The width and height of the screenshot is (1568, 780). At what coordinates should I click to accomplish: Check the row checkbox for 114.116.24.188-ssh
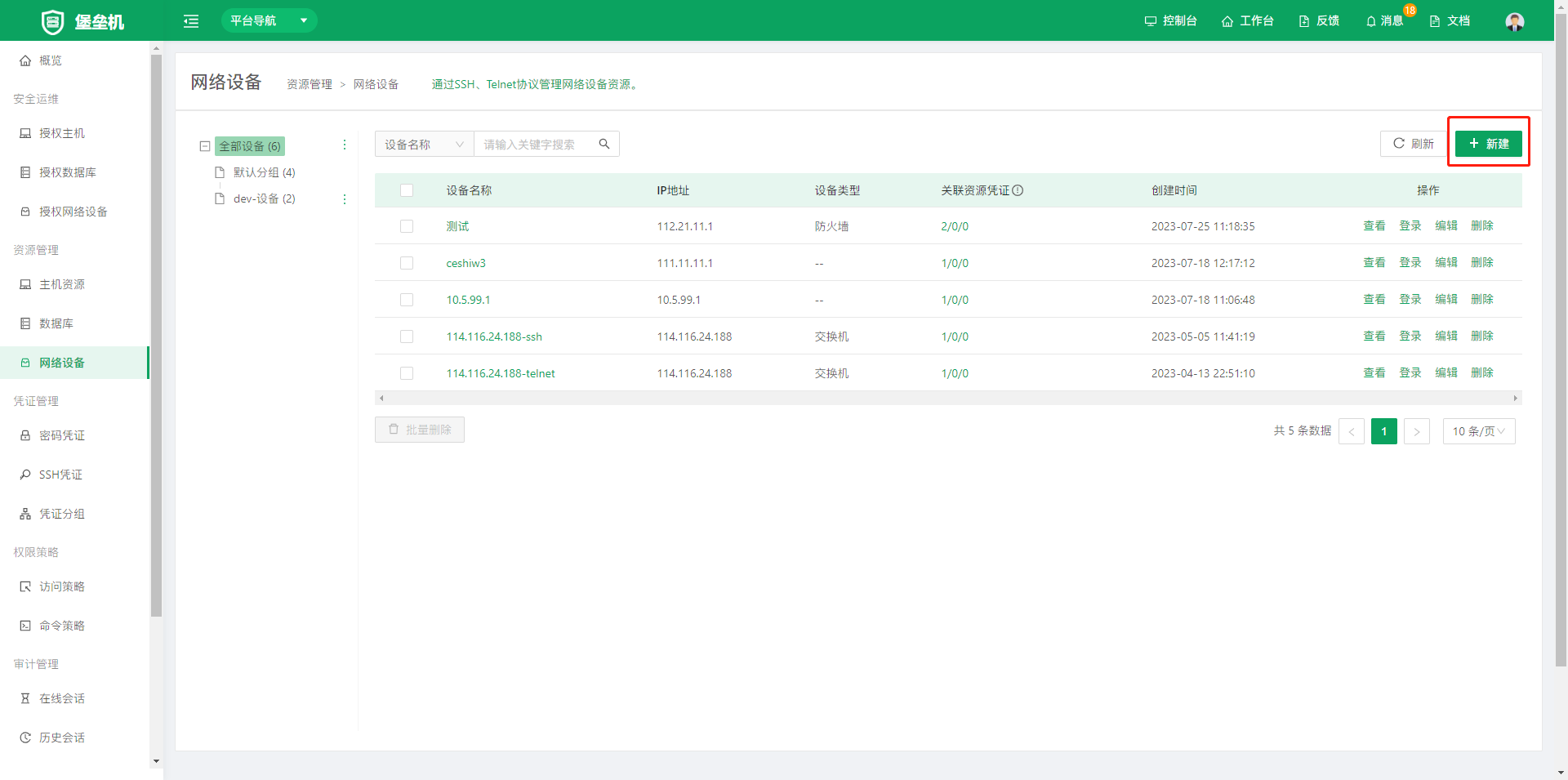coord(407,337)
